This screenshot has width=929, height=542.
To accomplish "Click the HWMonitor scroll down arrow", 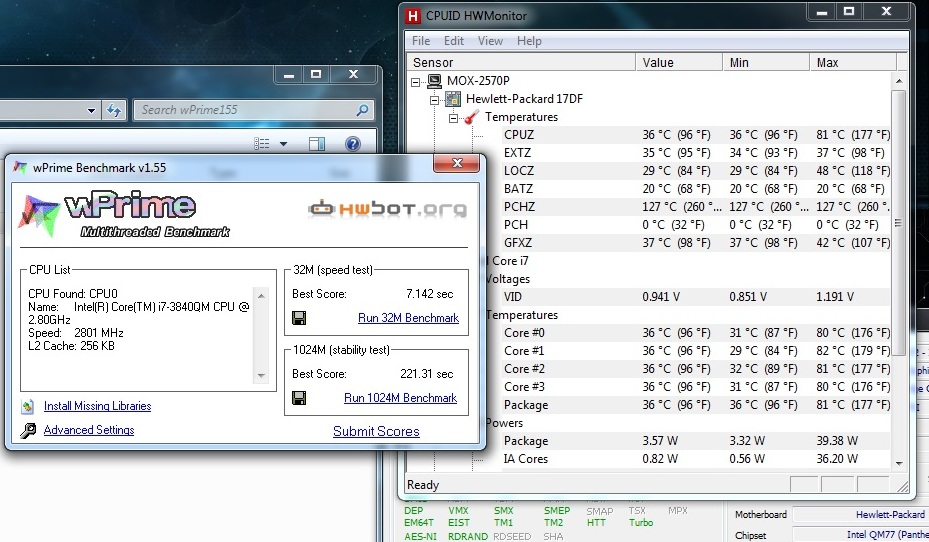I will (899, 463).
